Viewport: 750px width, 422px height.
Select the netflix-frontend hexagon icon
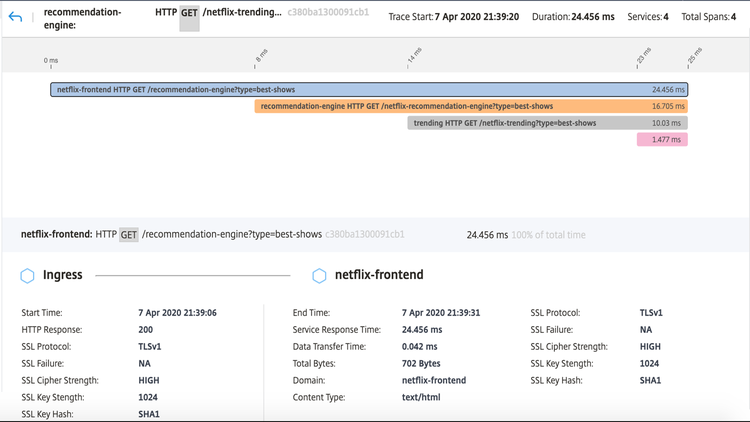(x=319, y=276)
